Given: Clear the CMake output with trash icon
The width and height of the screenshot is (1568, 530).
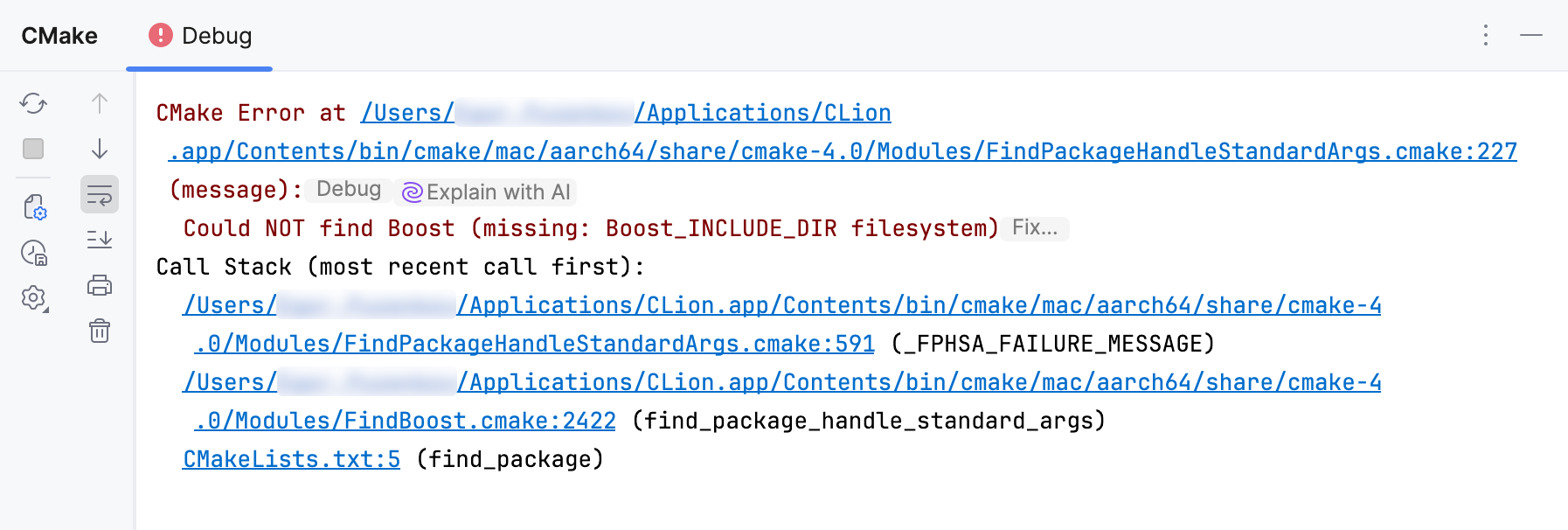Looking at the screenshot, I should tap(99, 331).
